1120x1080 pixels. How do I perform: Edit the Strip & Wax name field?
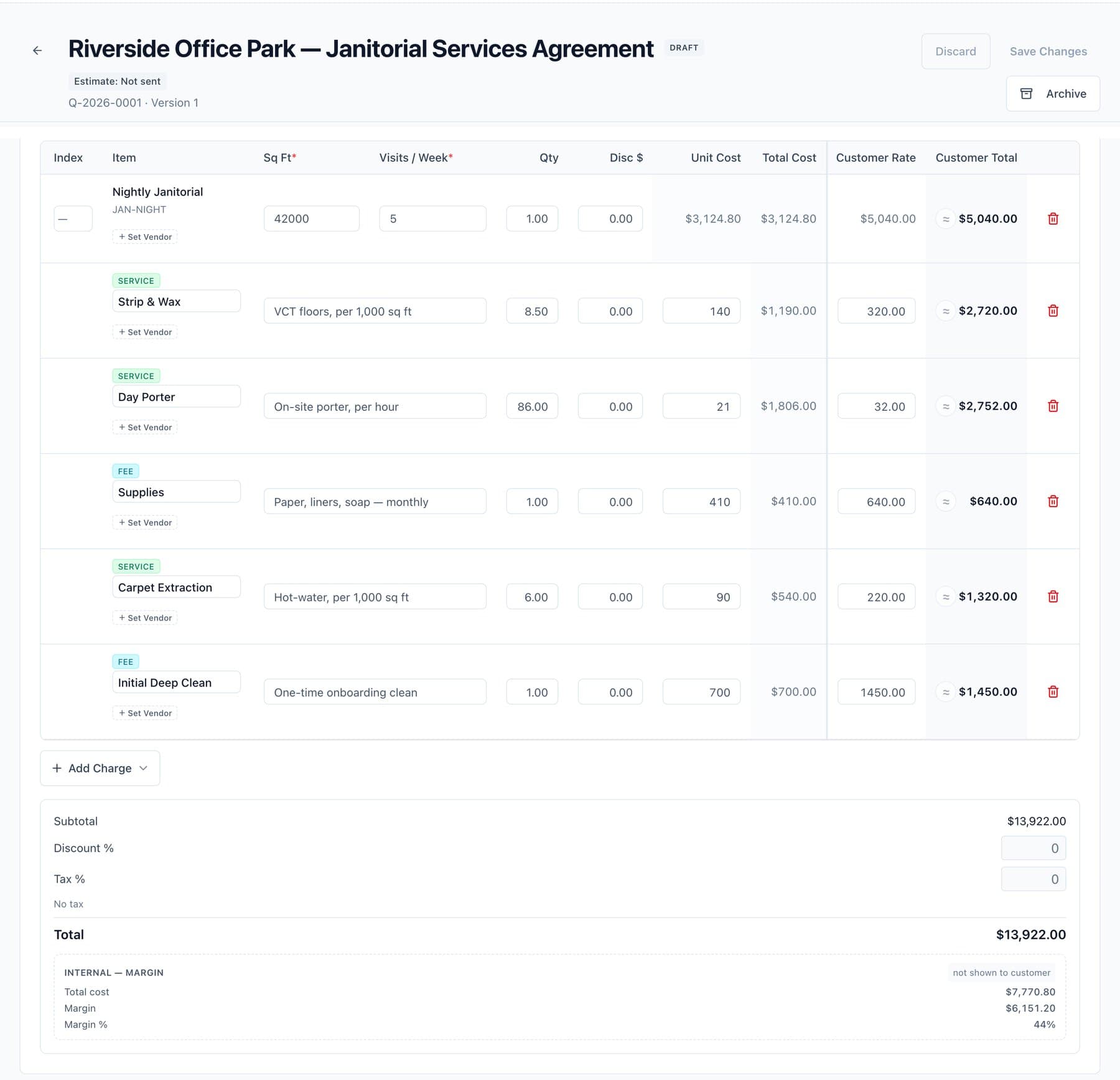click(x=177, y=301)
